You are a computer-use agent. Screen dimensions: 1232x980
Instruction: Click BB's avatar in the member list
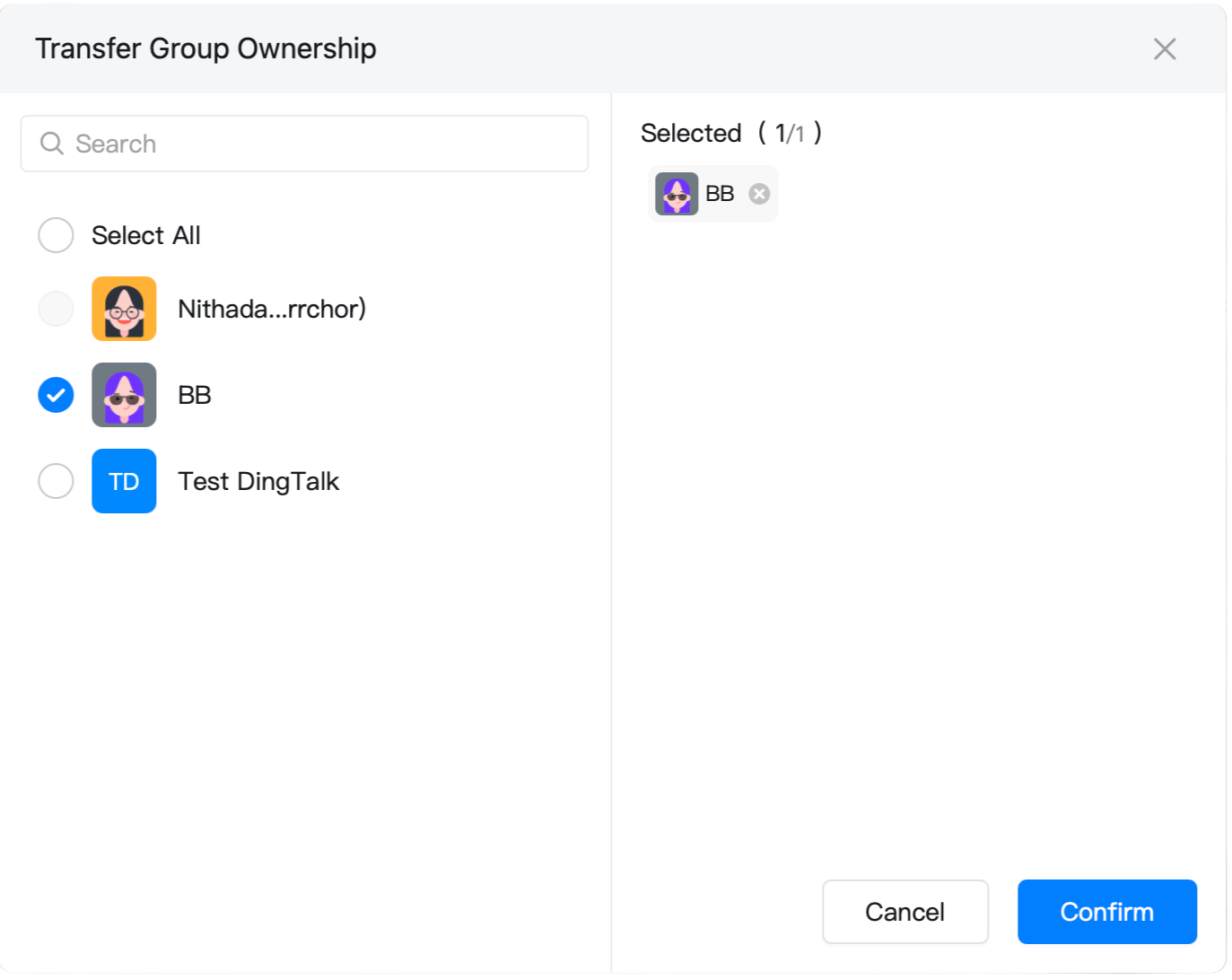[x=124, y=395]
